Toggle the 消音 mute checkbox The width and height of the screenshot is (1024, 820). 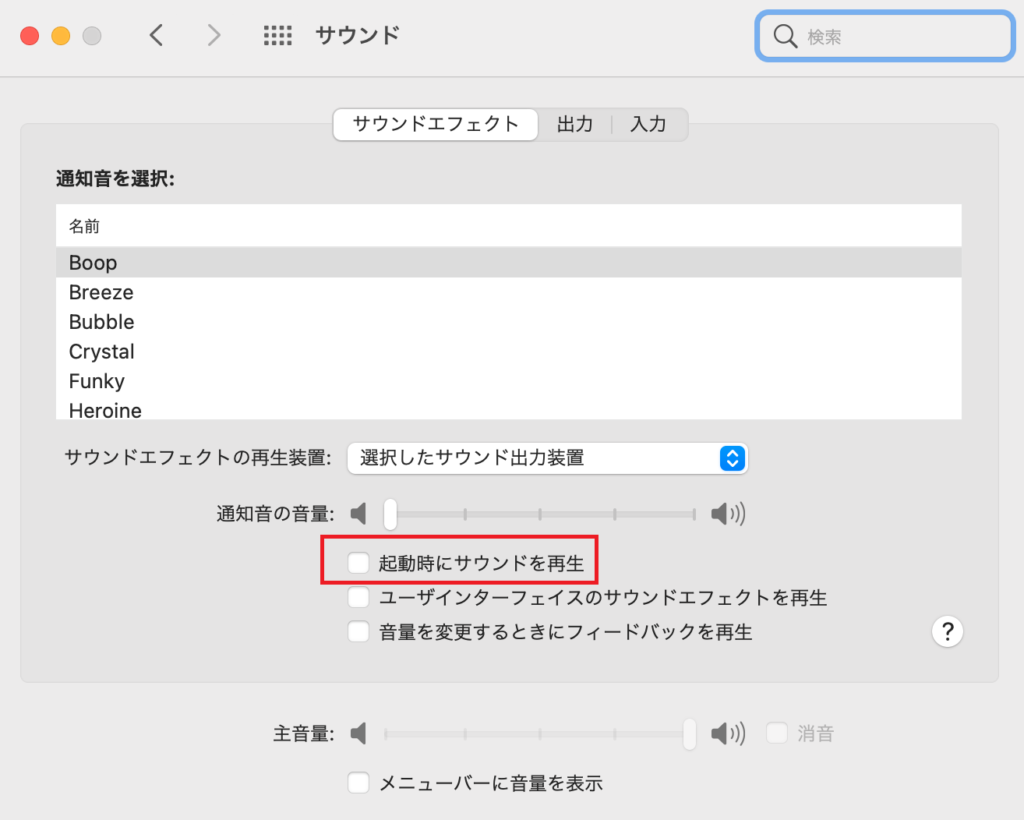pos(776,733)
